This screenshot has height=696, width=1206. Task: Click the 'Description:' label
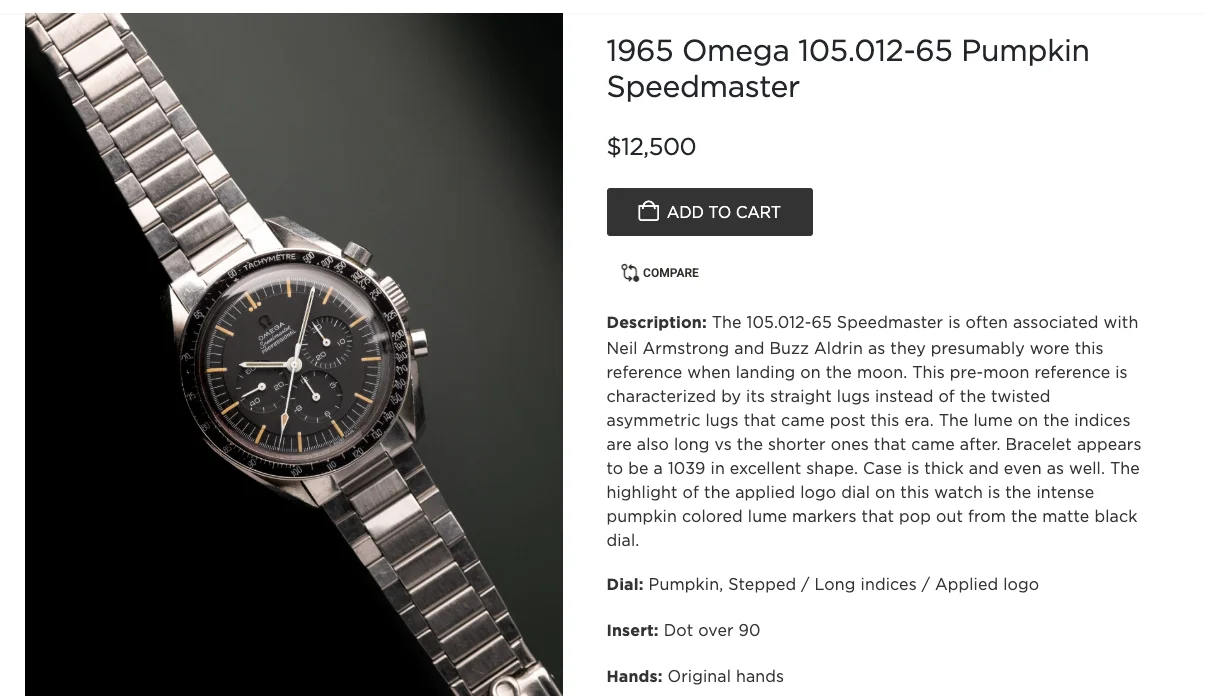pyautogui.click(x=656, y=322)
